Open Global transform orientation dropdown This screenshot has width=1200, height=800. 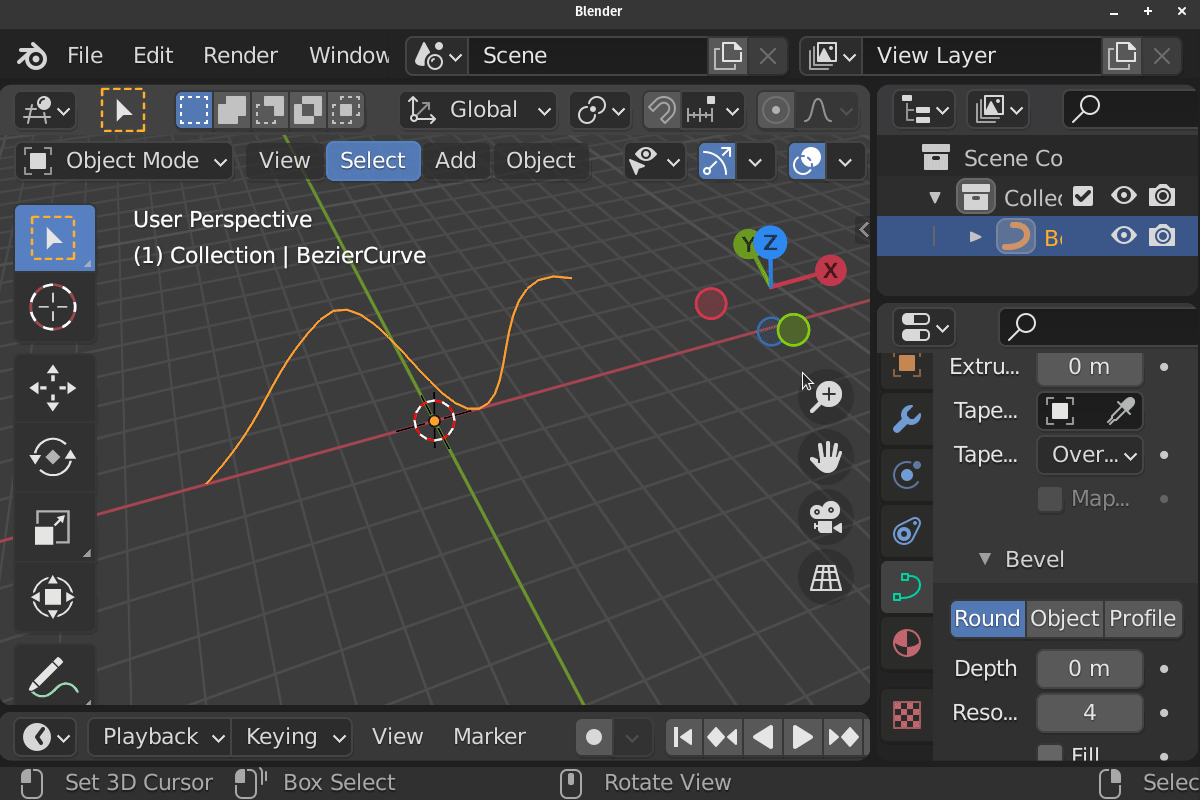point(478,110)
